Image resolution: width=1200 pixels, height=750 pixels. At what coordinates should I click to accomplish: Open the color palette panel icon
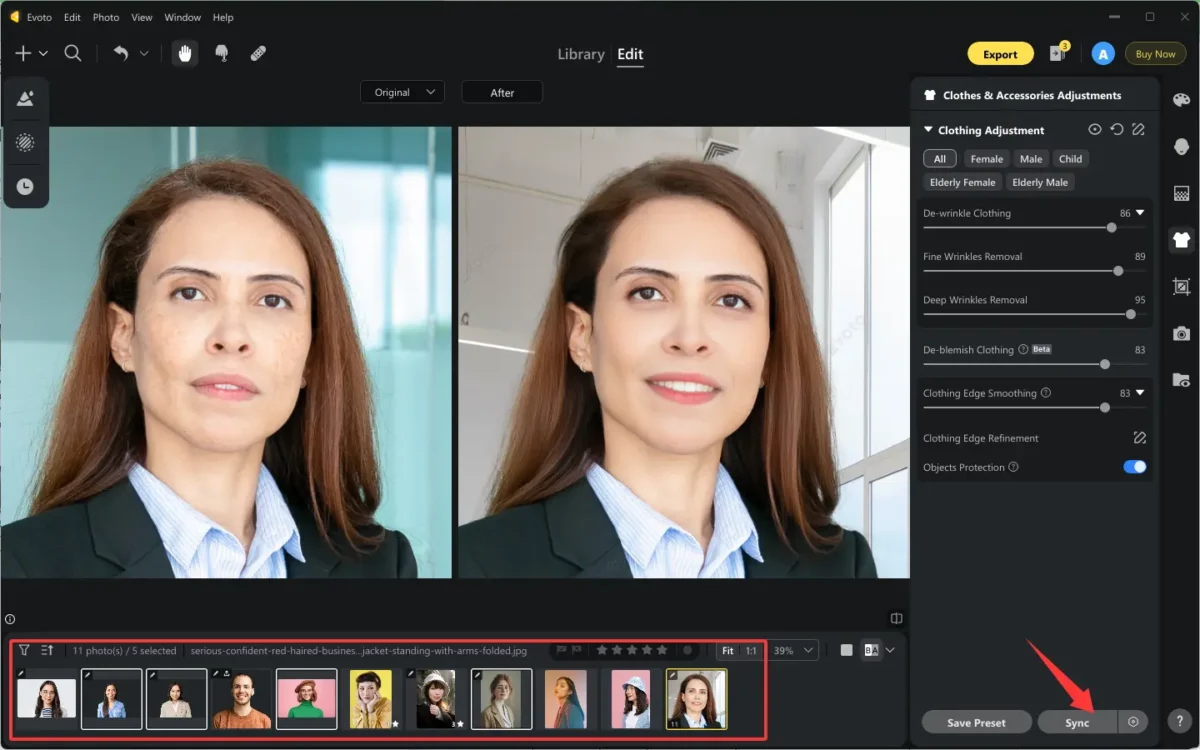coord(1180,100)
